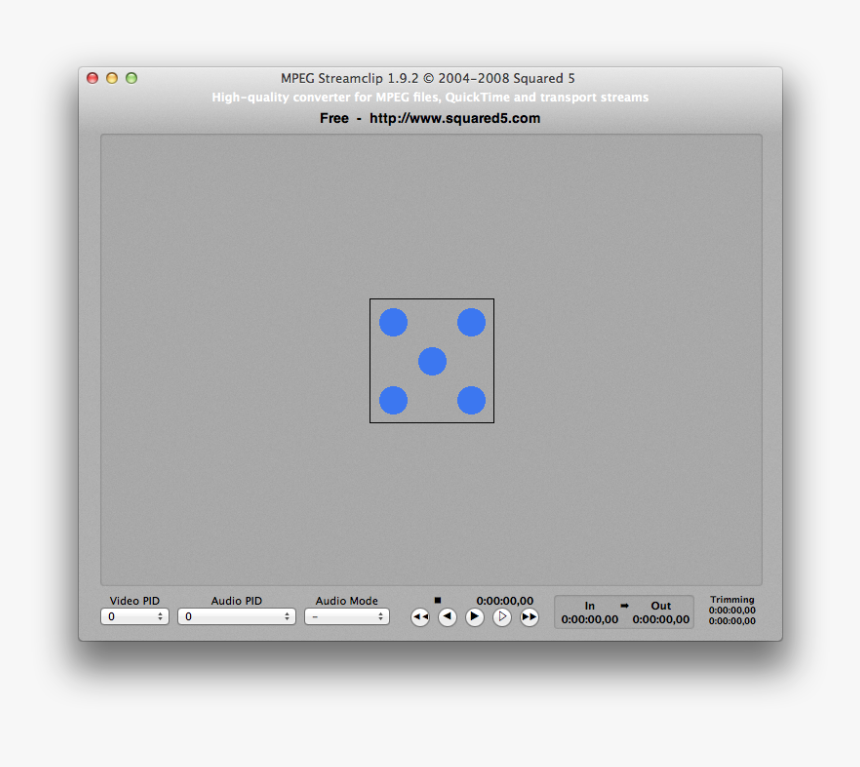860x767 pixels.
Task: Click the Out timecode 0:00:00,00
Action: (x=661, y=619)
